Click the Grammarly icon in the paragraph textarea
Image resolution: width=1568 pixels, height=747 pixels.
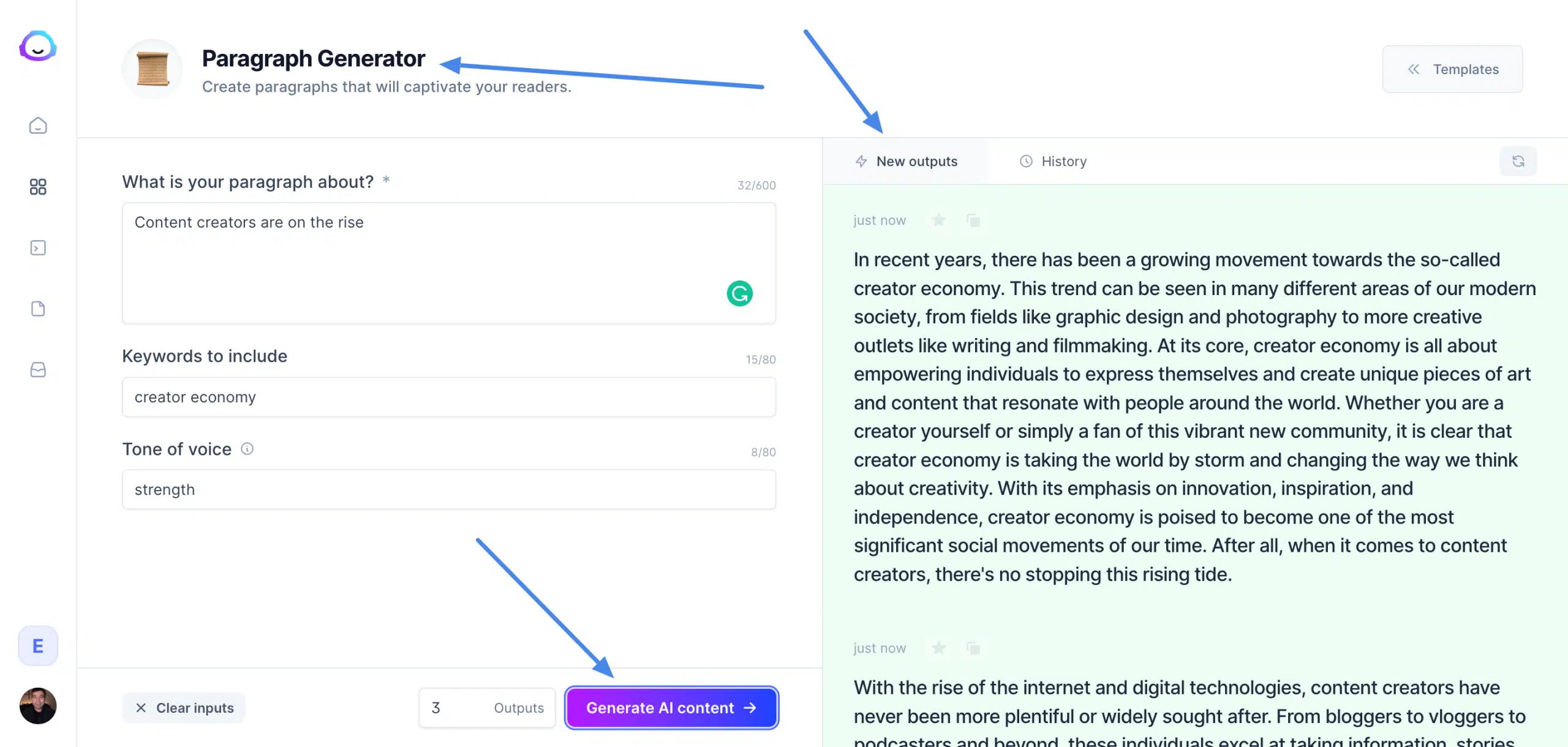coord(739,293)
